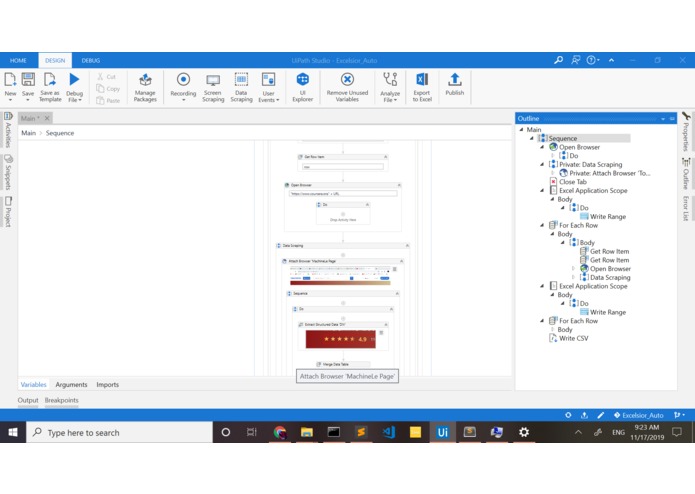This screenshot has width=695, height=494.
Task: Switch to the HOME tab
Action: point(18,60)
